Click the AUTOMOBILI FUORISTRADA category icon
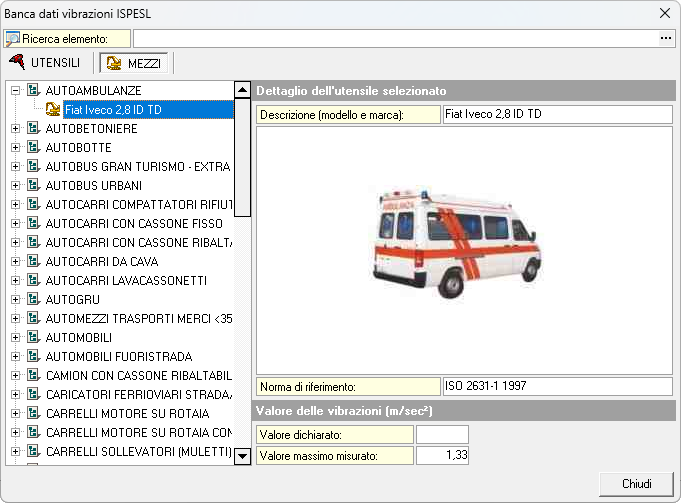Screen dimensions: 681x503 [33, 356]
